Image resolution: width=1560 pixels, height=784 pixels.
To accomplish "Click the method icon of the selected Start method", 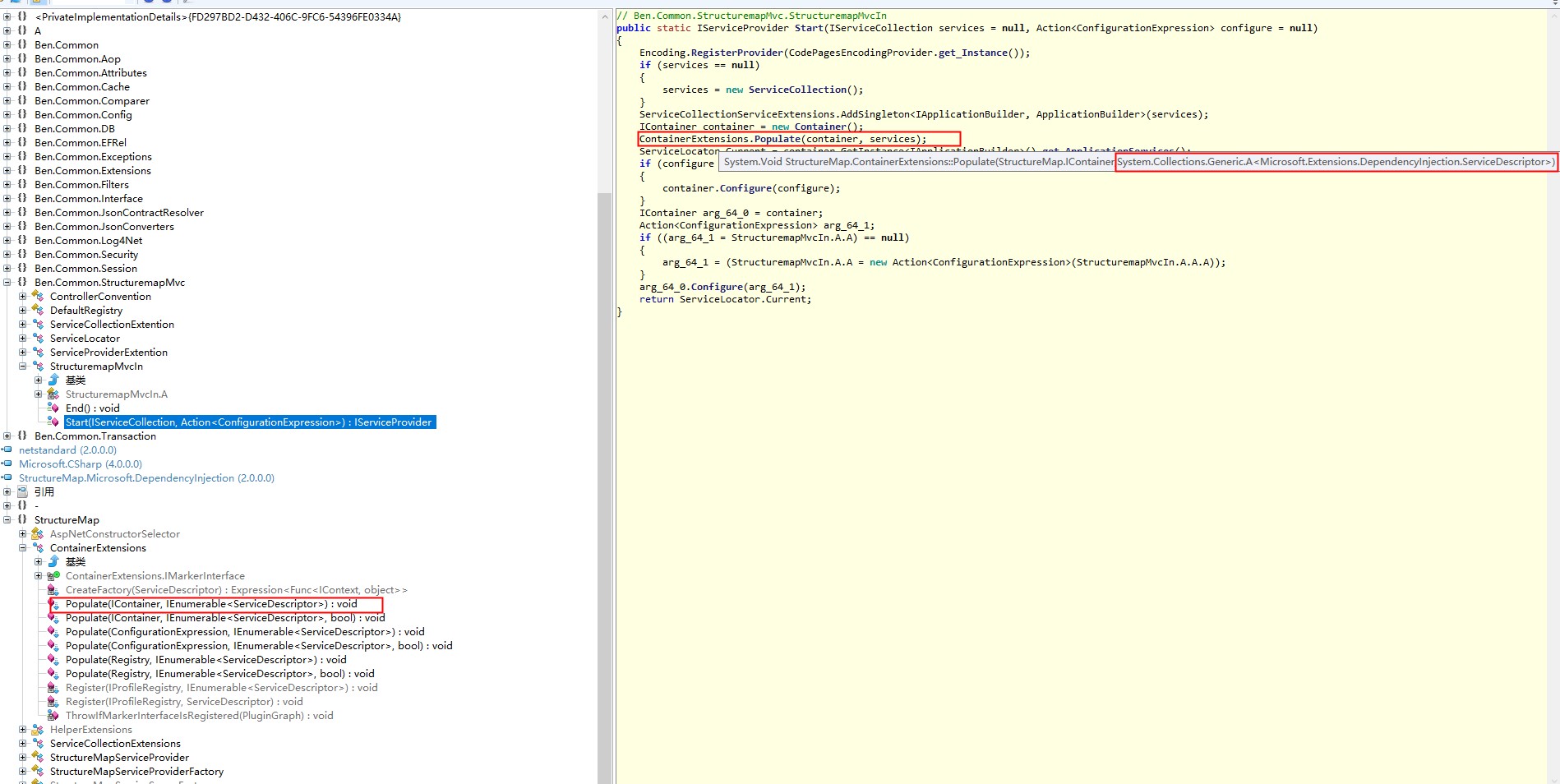I will 53,422.
